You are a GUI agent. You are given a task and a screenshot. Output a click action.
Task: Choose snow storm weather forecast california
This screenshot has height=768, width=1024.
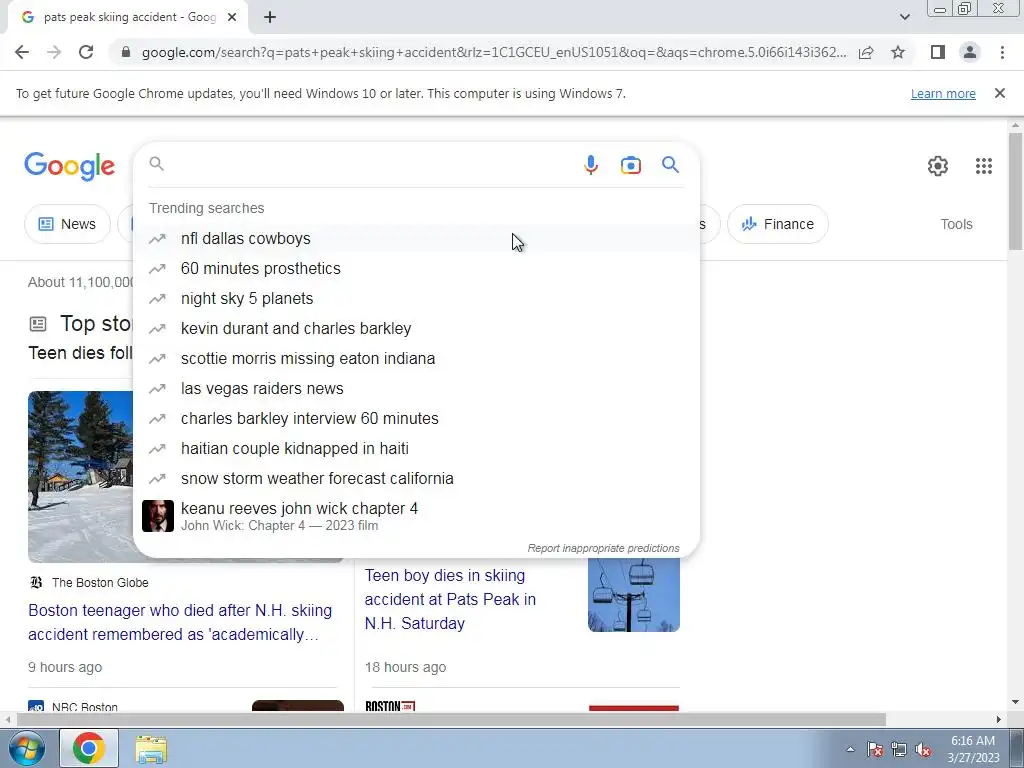tap(416, 479)
